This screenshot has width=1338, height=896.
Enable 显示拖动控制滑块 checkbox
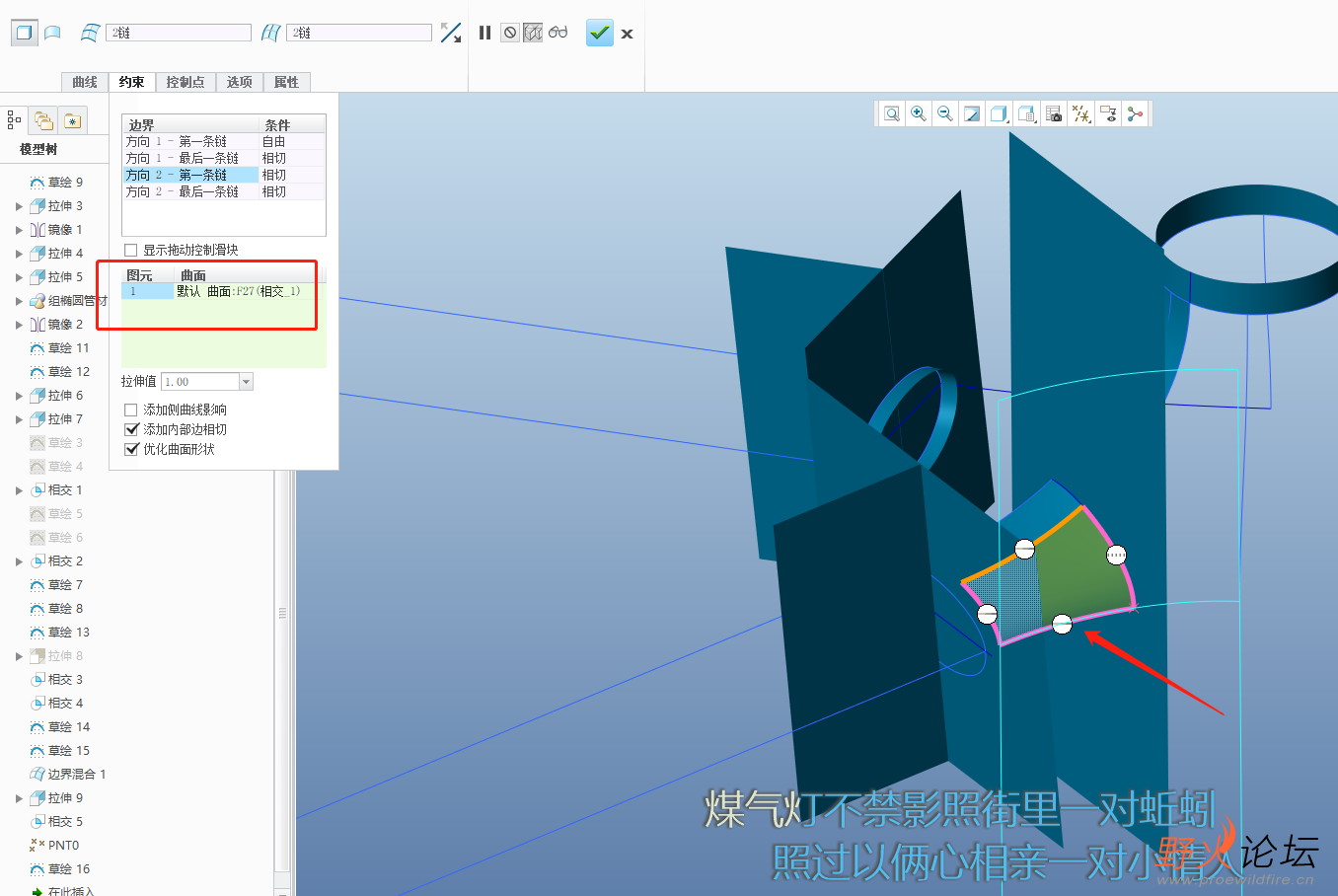[131, 250]
